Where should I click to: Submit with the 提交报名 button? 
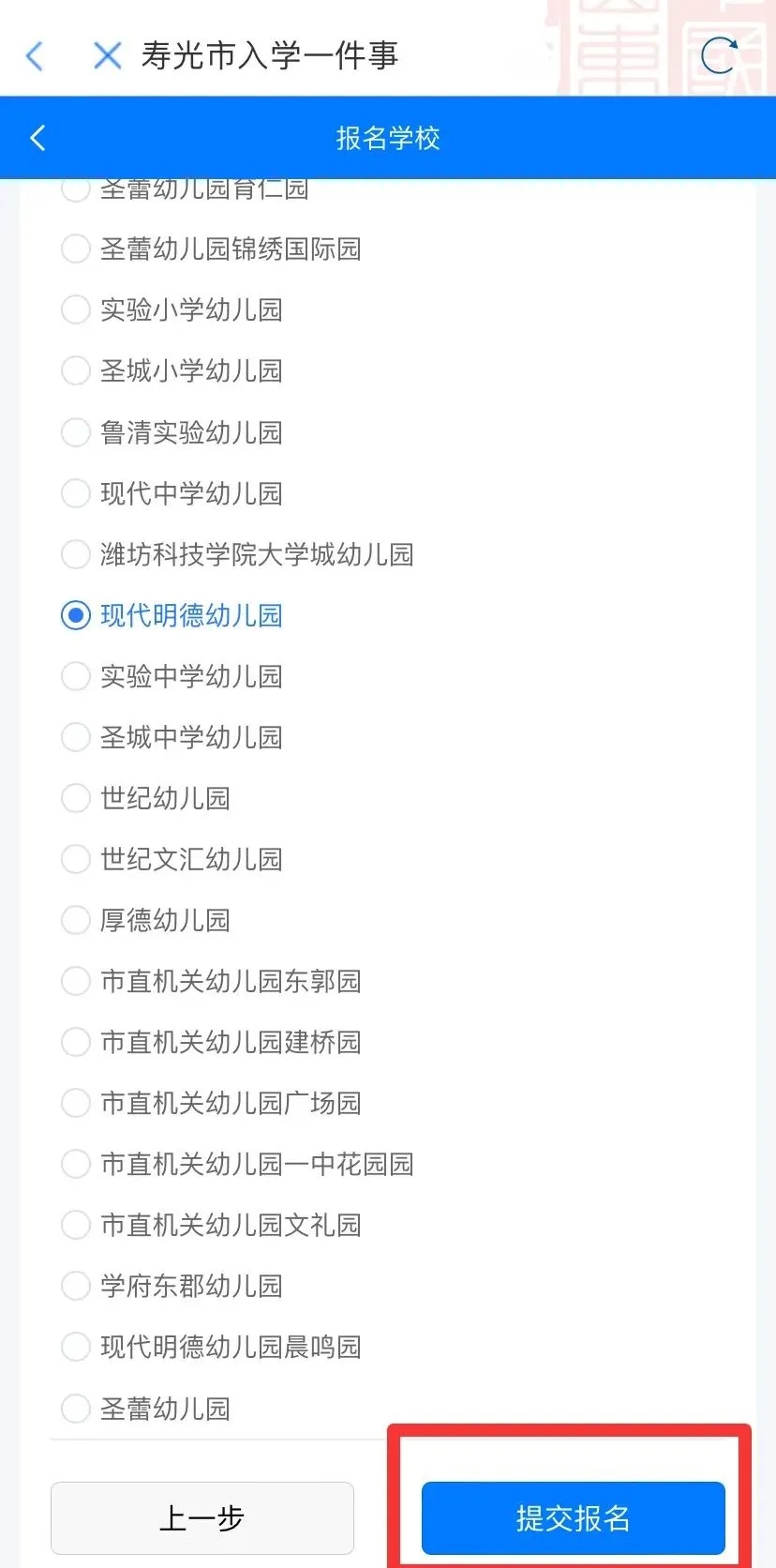(x=573, y=1517)
